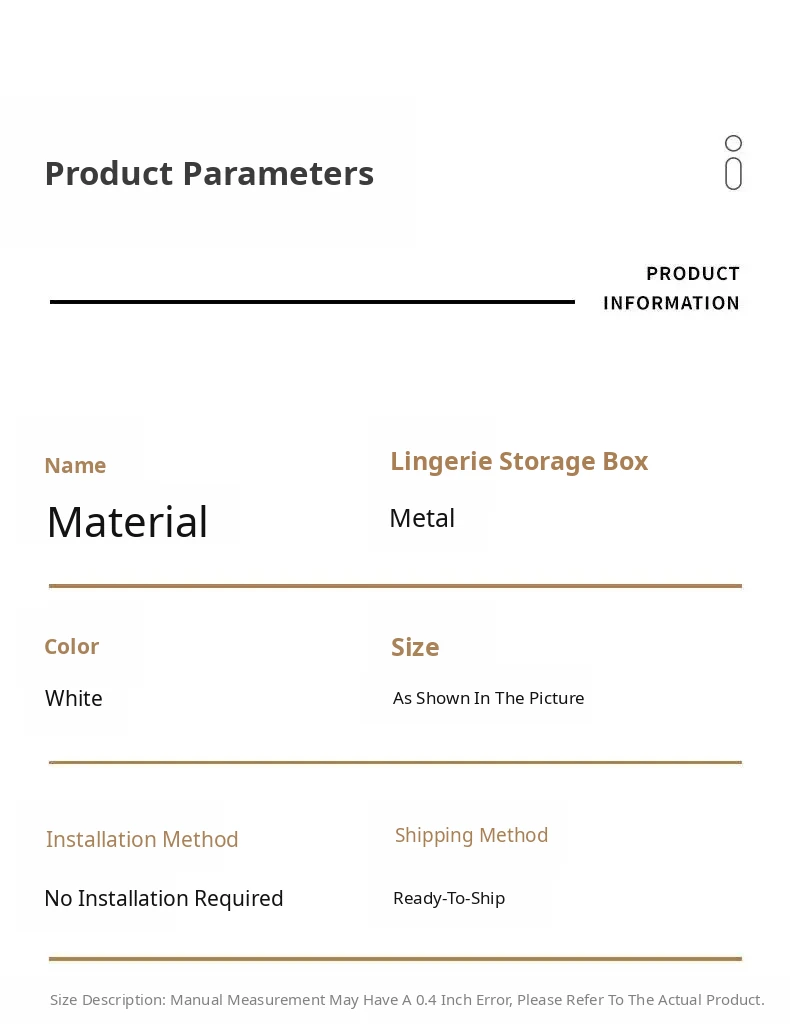790x1032 pixels.
Task: Click the small circle icon at top right
Action: coord(733,144)
